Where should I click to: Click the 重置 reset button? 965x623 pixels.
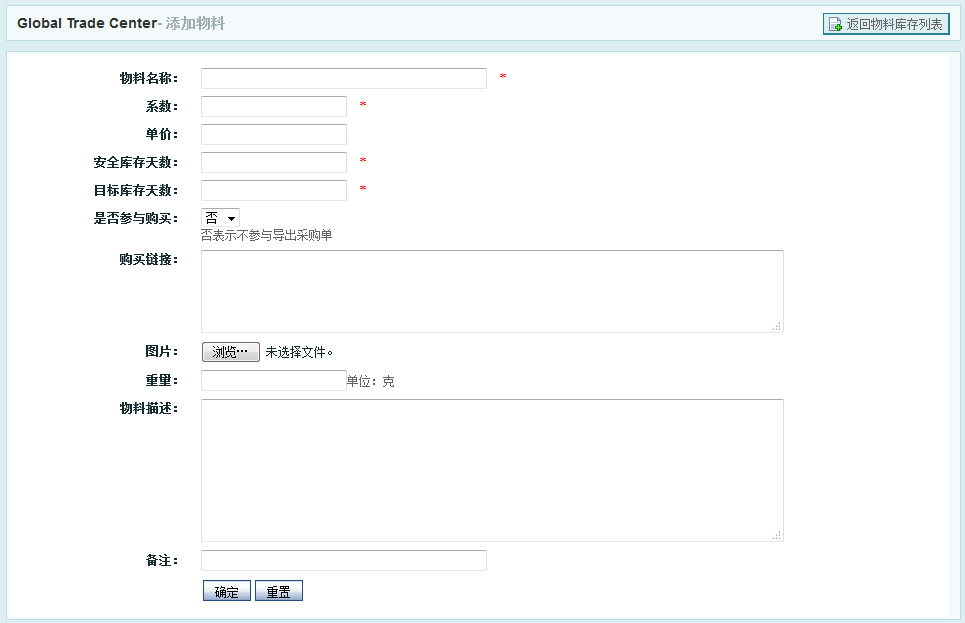coord(279,591)
